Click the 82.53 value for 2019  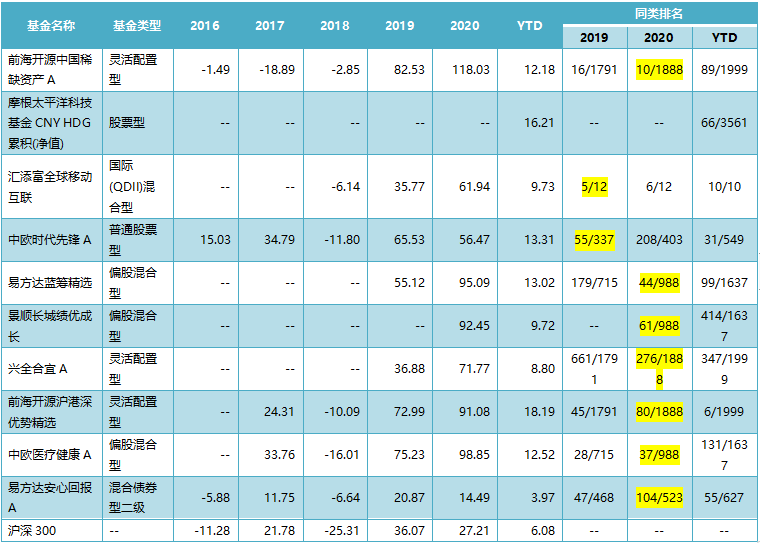pos(409,70)
